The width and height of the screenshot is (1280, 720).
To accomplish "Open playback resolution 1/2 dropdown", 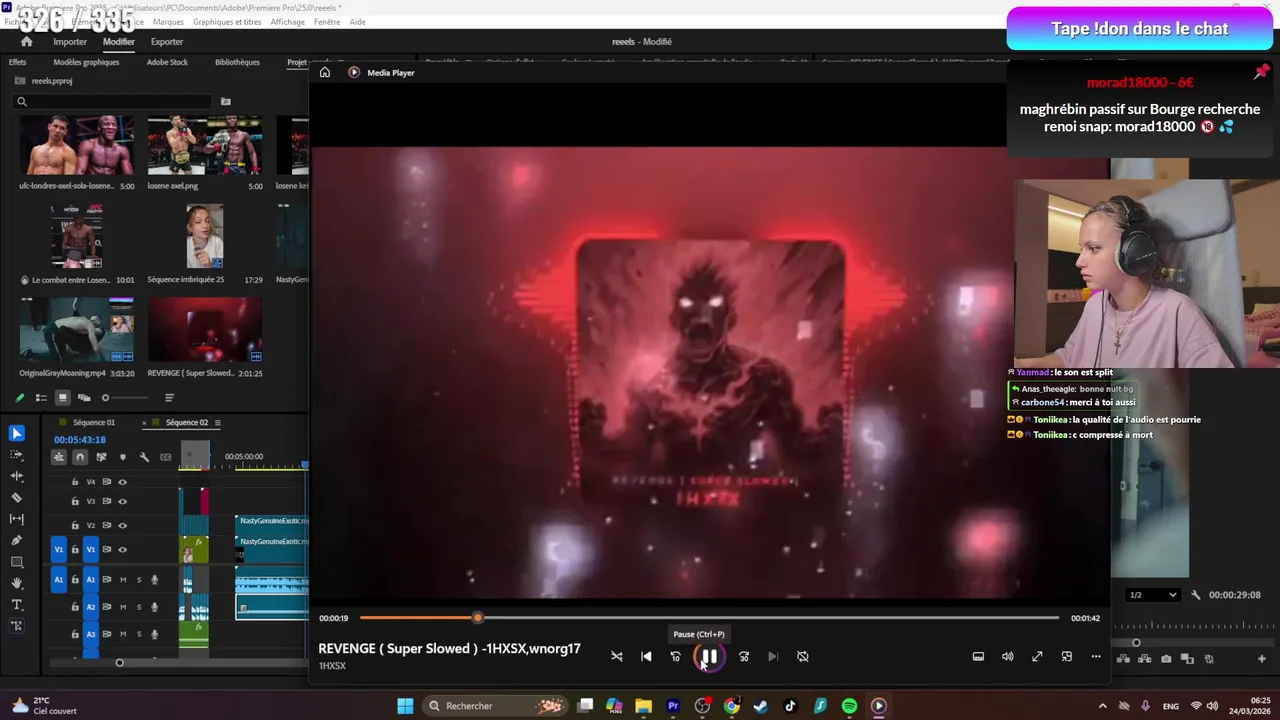I will coord(1152,595).
